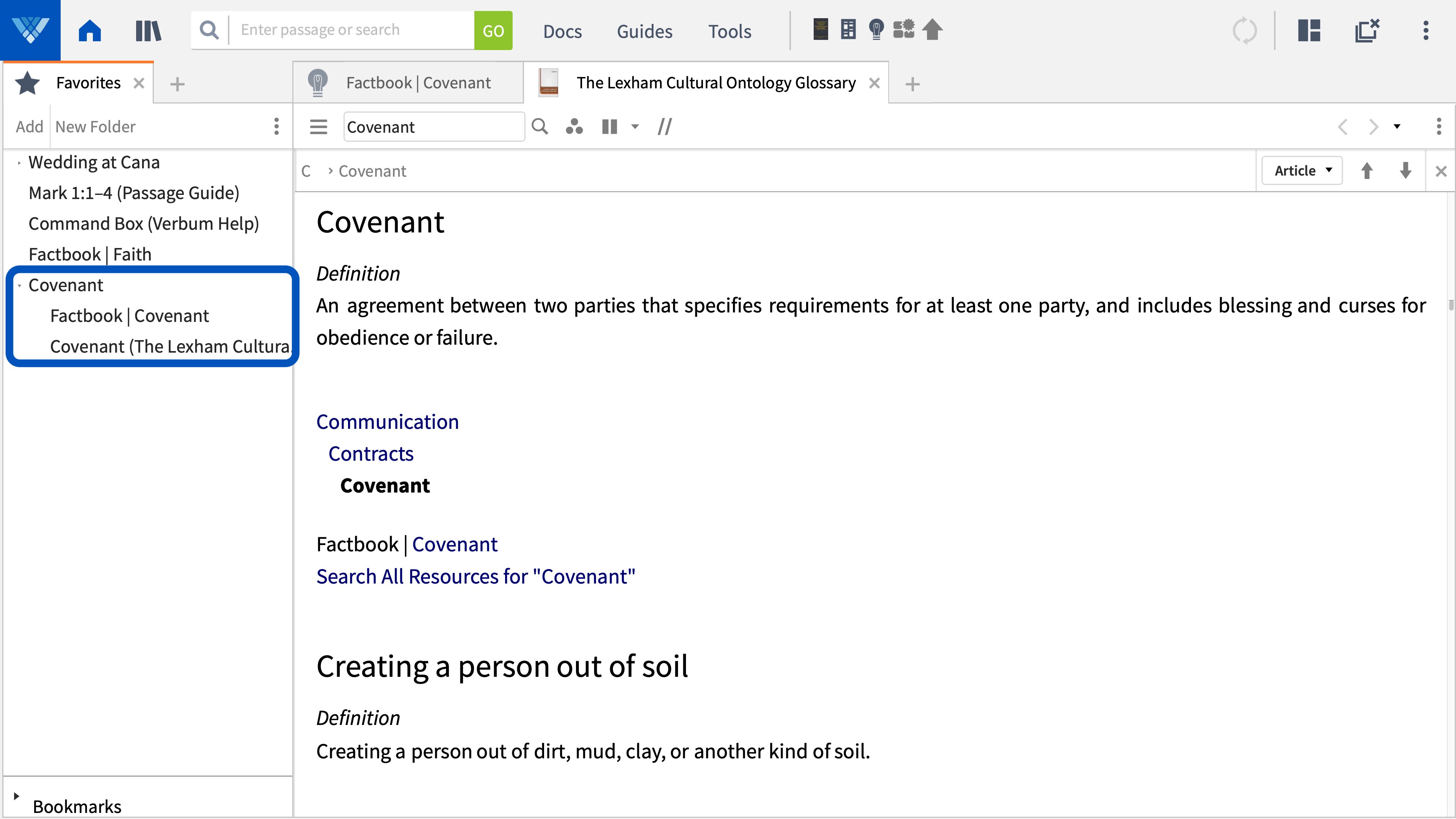Switch to the Factbook | Covenant tab

point(418,83)
